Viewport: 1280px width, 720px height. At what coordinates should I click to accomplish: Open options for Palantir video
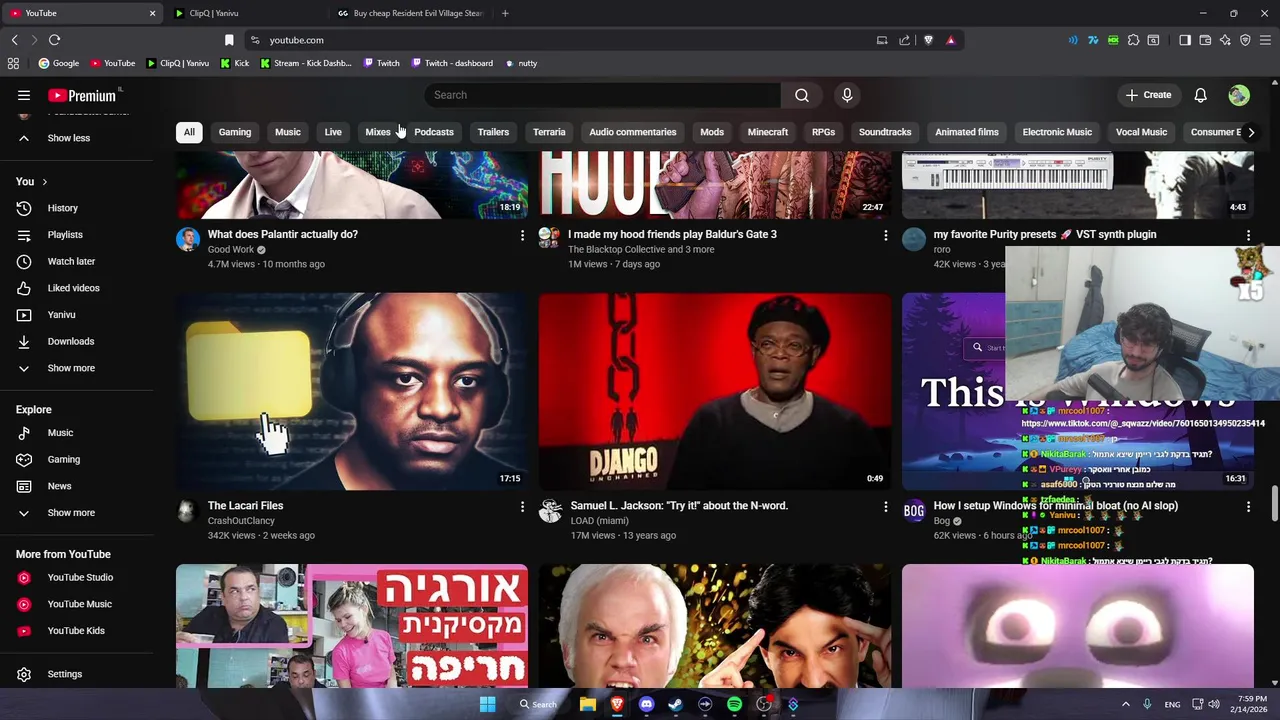click(522, 235)
